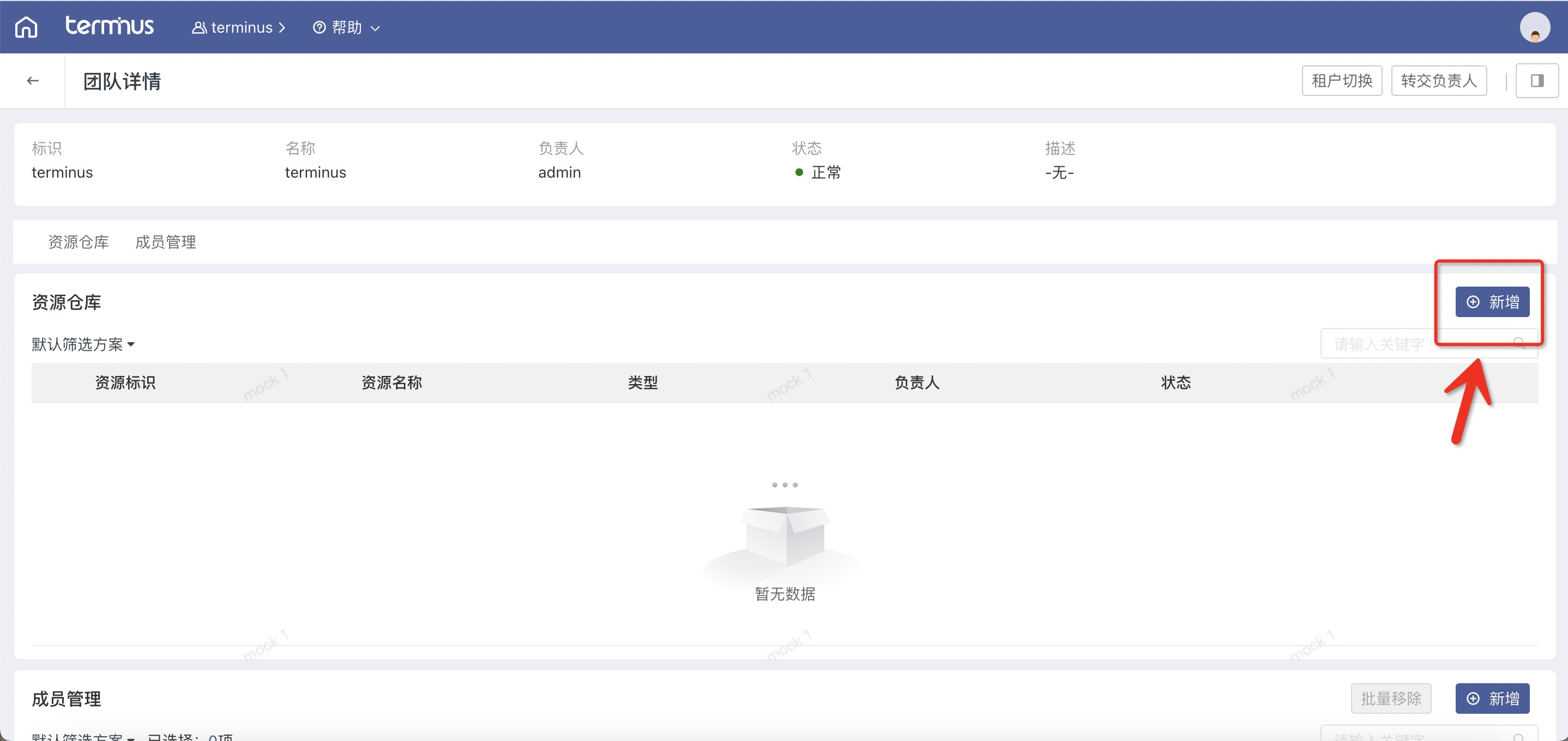Click the 资源标识 column header
This screenshot has height=741, width=1568.
pyautogui.click(x=125, y=382)
